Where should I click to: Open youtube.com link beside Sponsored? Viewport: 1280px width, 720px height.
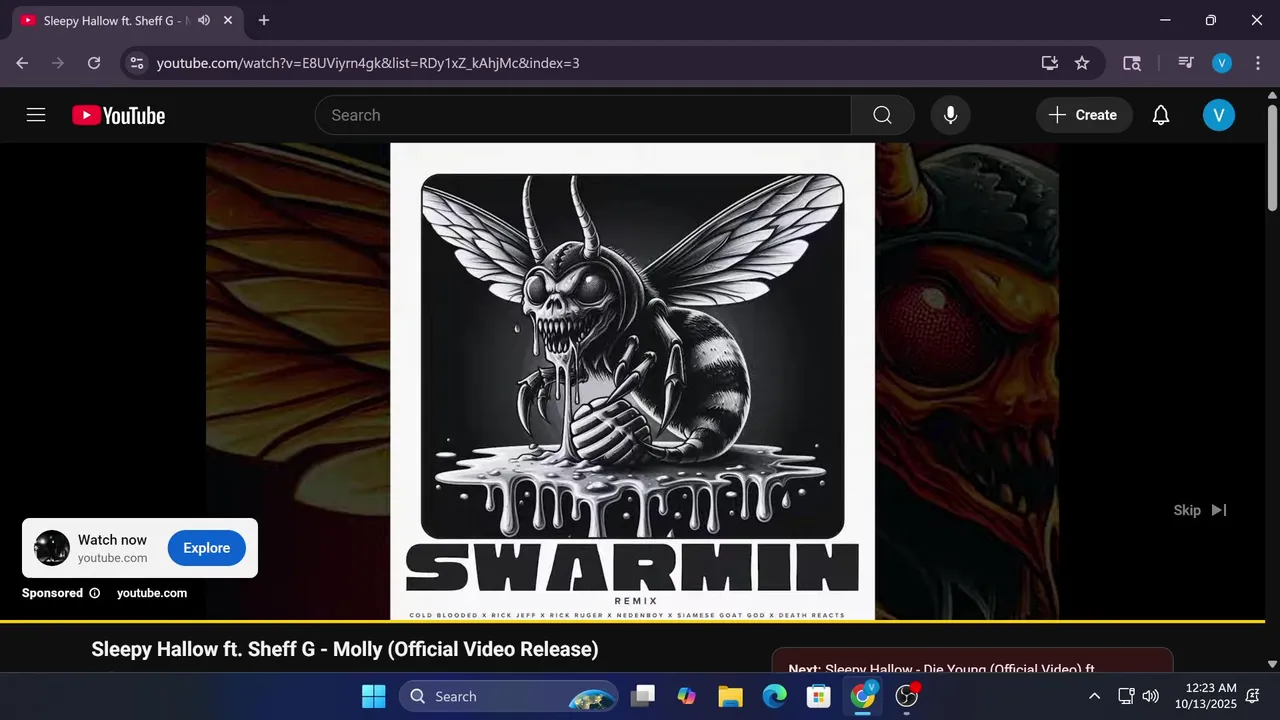152,593
